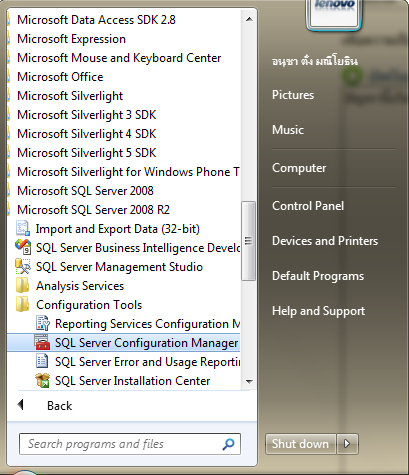Screen dimensions: 409x475
Task: Expand the Microsoft SQL Server 2008 folder
Action: click(x=85, y=191)
